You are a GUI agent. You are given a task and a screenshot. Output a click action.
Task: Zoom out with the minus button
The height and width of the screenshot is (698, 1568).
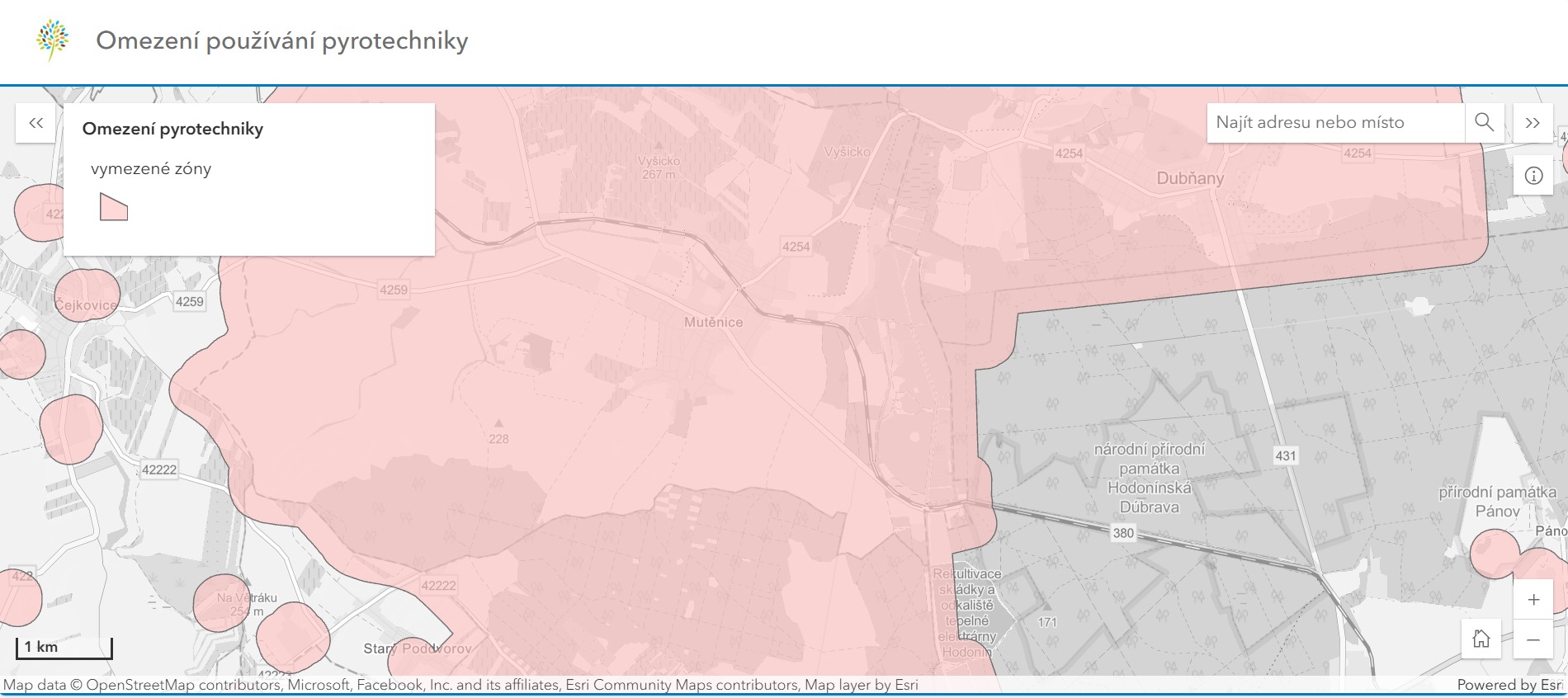tap(1533, 639)
